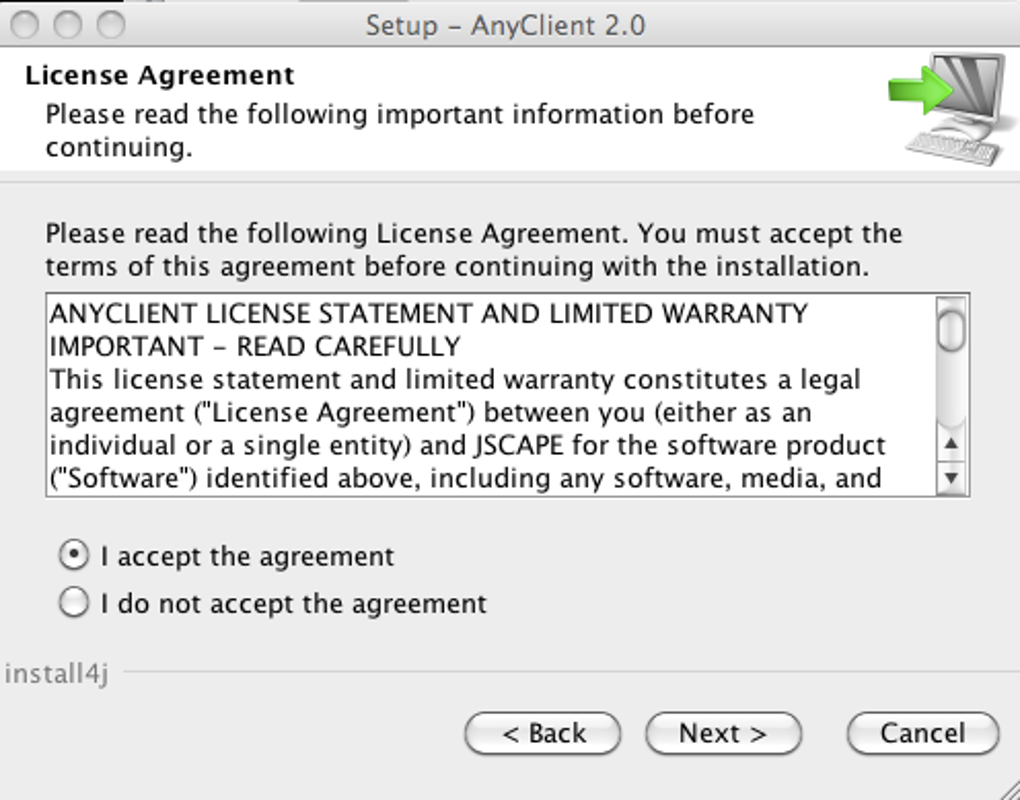1020x800 pixels.
Task: Proceed by clicking 'Next >'
Action: (x=723, y=733)
